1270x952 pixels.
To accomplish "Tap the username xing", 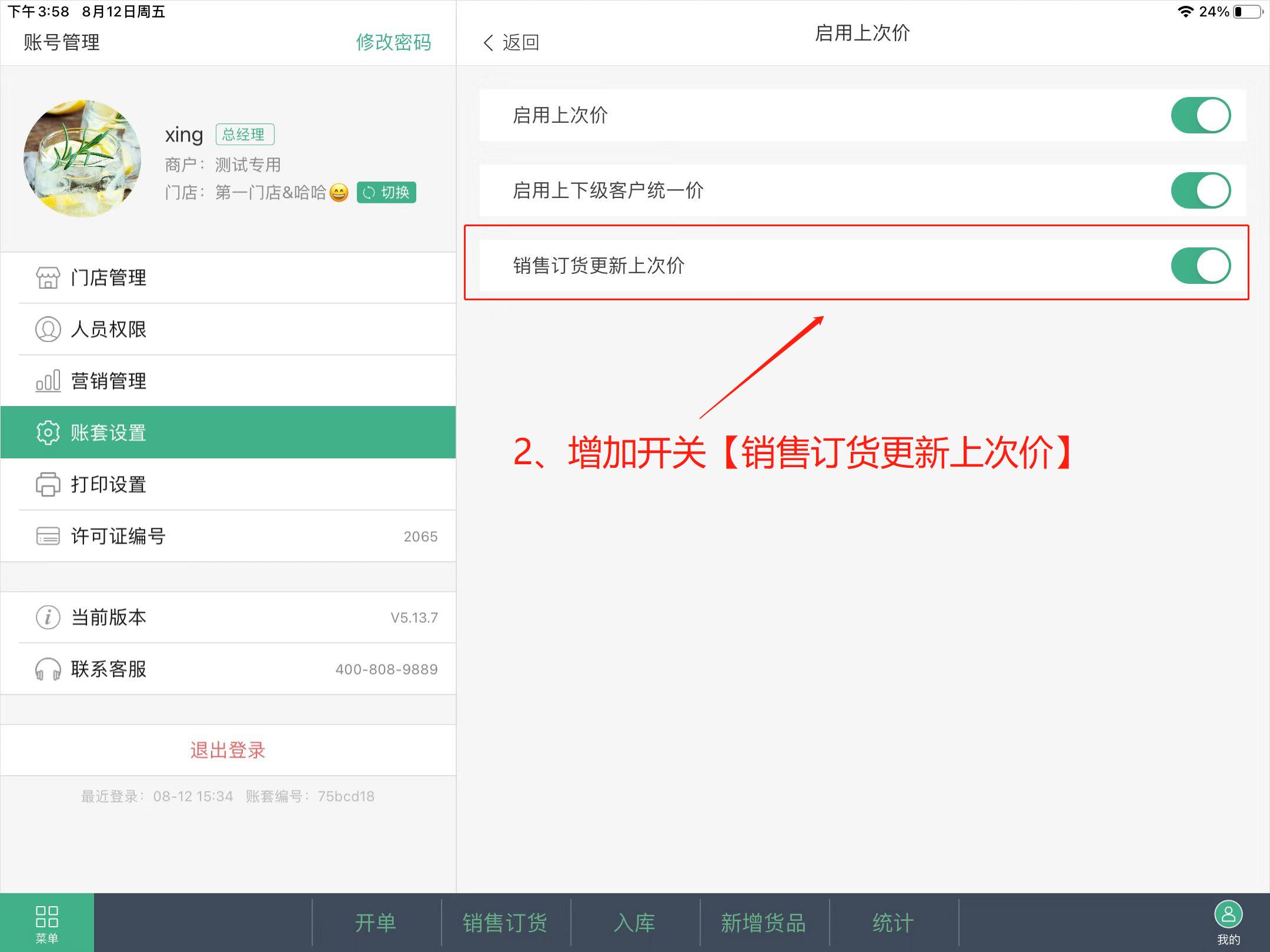I will click(x=184, y=135).
